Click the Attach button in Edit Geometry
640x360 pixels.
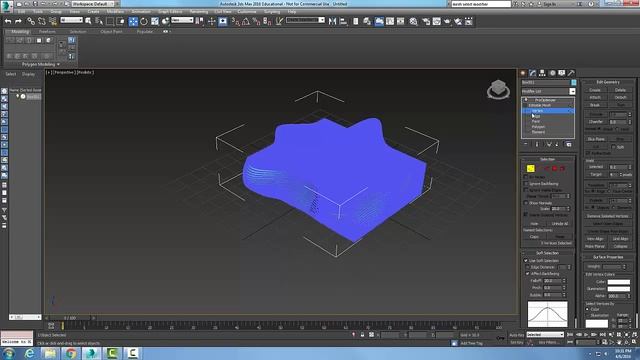pos(595,98)
